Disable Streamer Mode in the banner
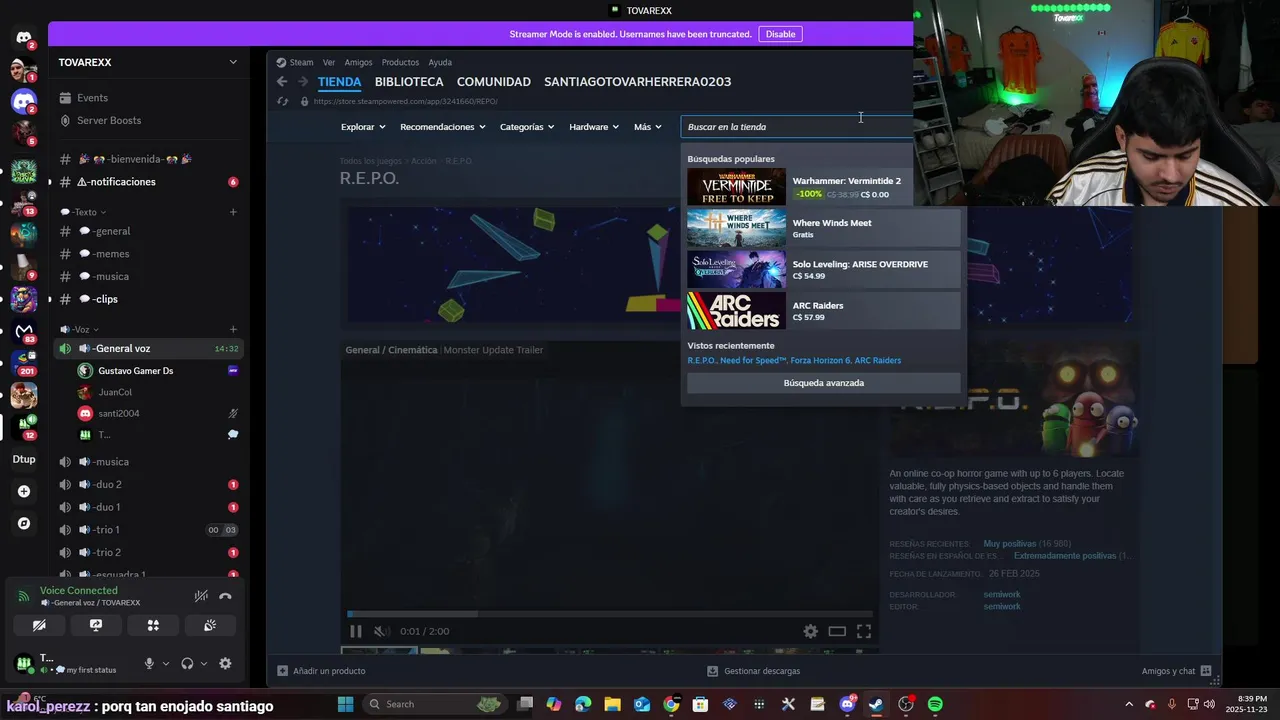 780,34
